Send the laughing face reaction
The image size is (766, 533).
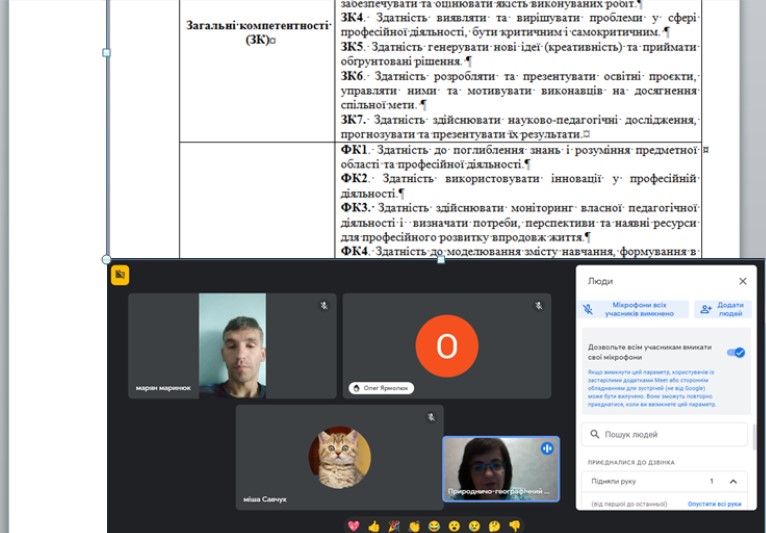(x=434, y=526)
